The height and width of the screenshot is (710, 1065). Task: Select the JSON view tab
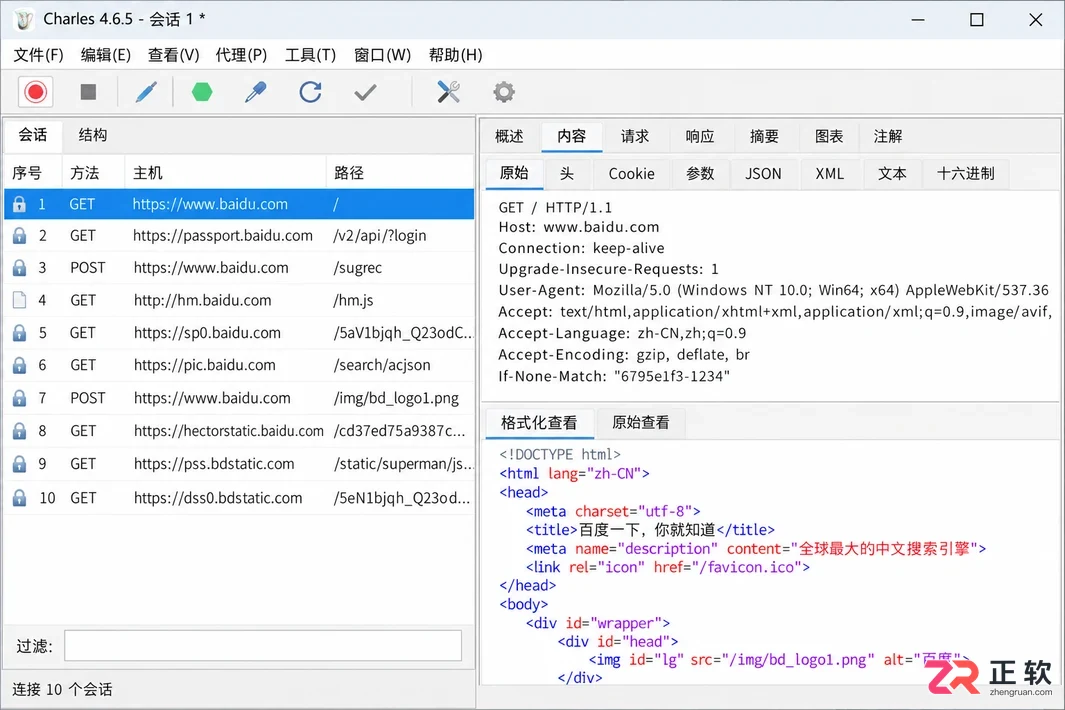click(x=763, y=174)
